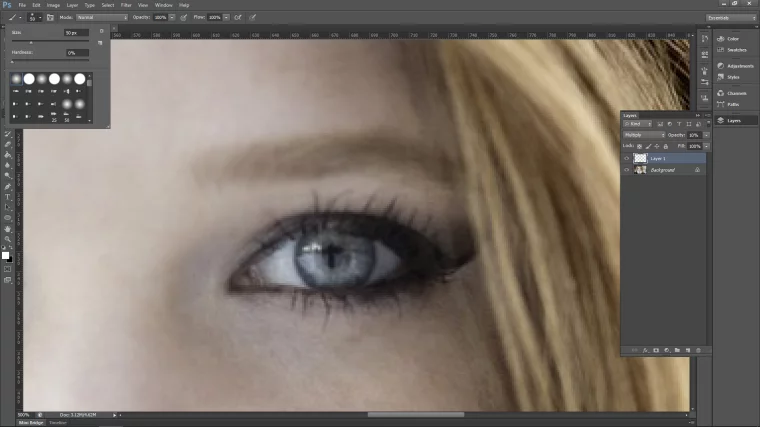This screenshot has height=427, width=760.
Task: Toggle lock all padlock icon
Action: [x=665, y=146]
